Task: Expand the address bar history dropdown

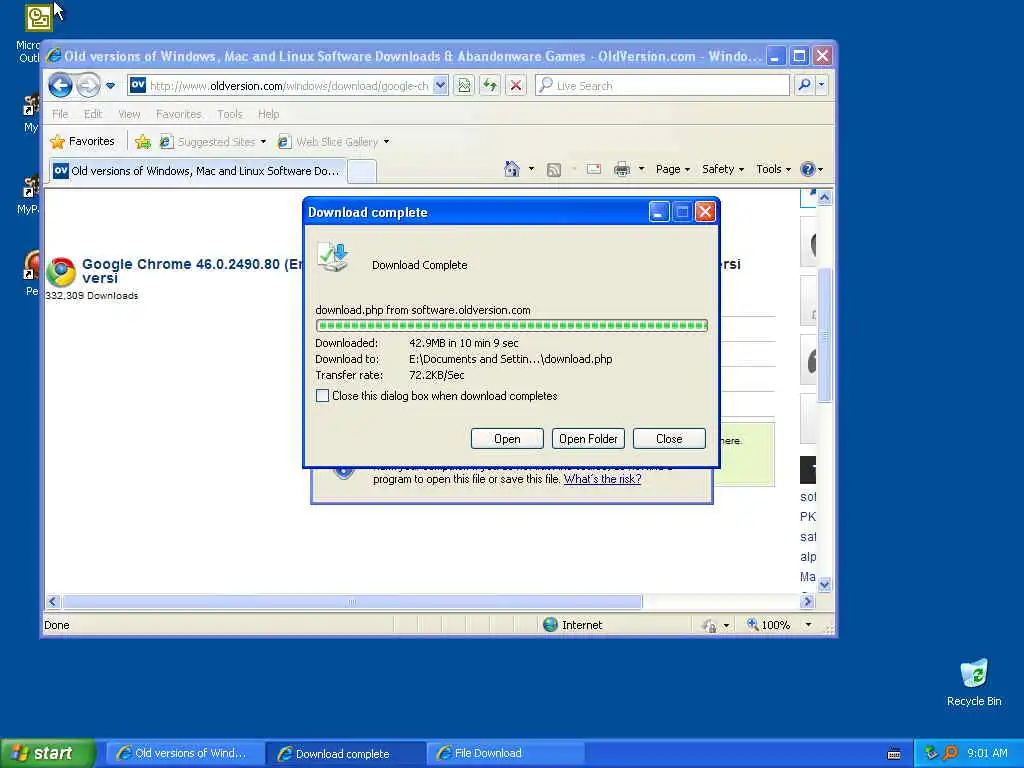Action: tap(441, 86)
